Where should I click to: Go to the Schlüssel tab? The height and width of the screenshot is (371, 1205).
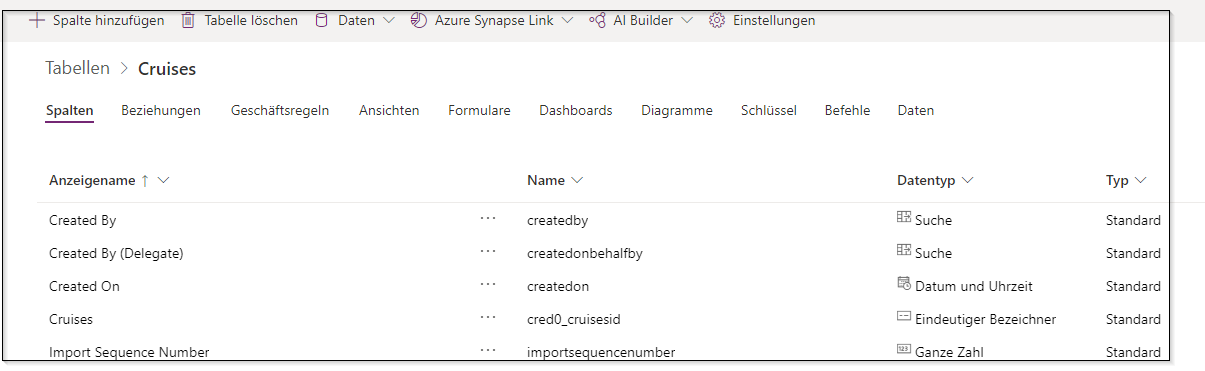click(x=769, y=110)
